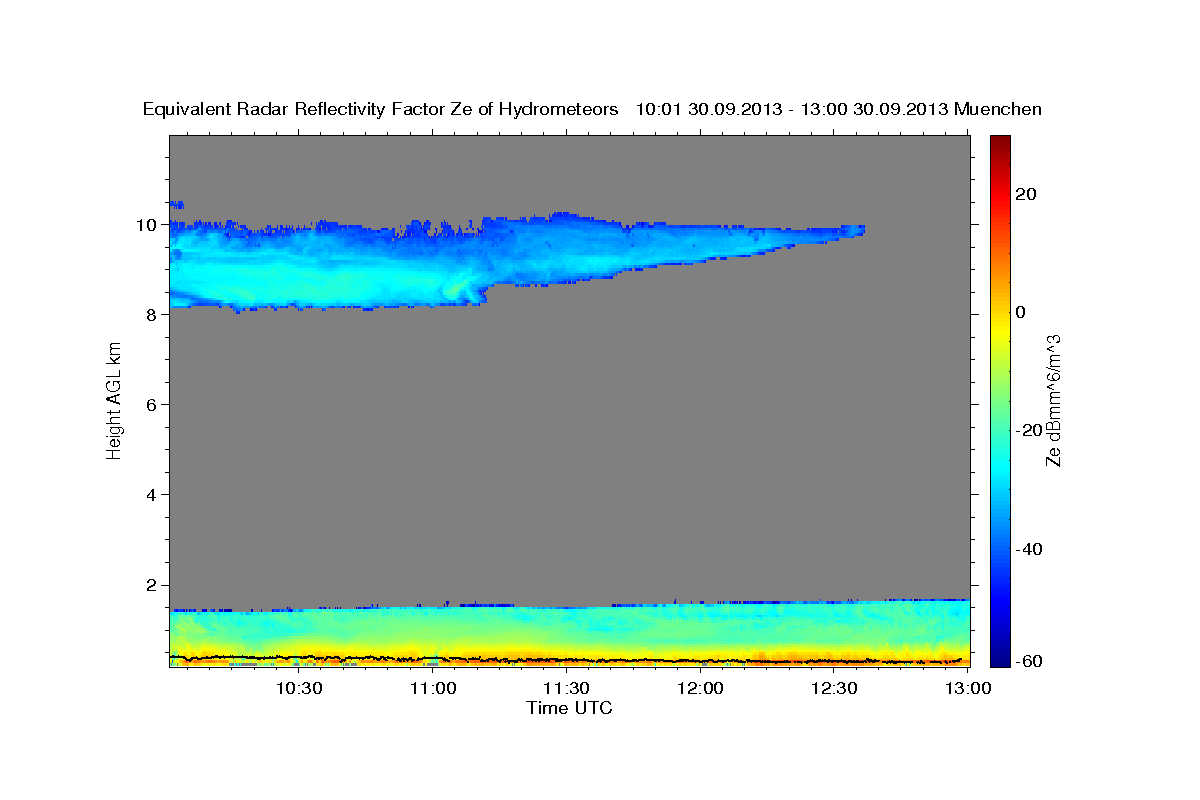This screenshot has height=800, width=1200.
Task: Click the colorbar value label -40
Action: point(1031,549)
